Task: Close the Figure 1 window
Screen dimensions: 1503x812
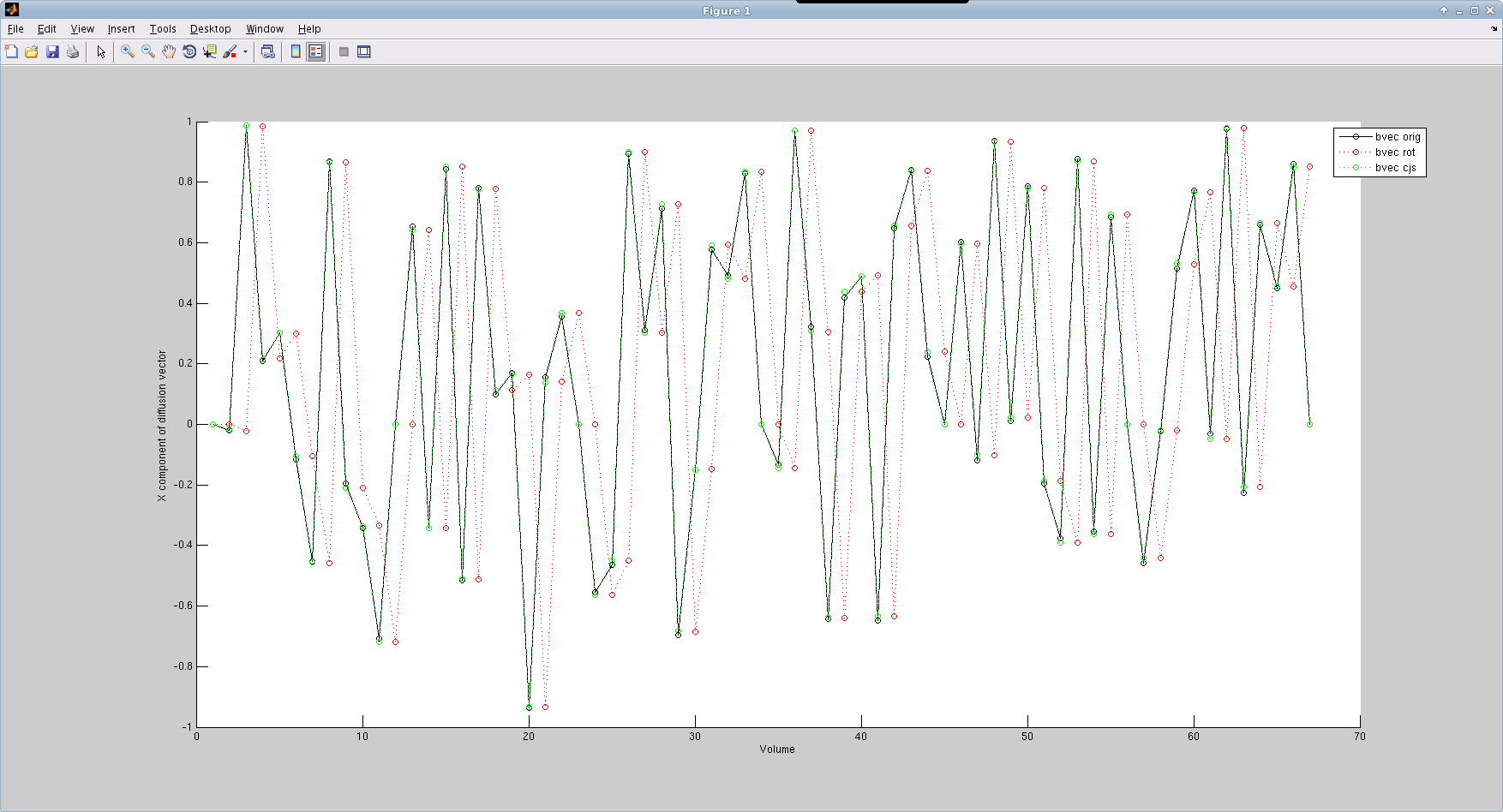Action: [1490, 10]
